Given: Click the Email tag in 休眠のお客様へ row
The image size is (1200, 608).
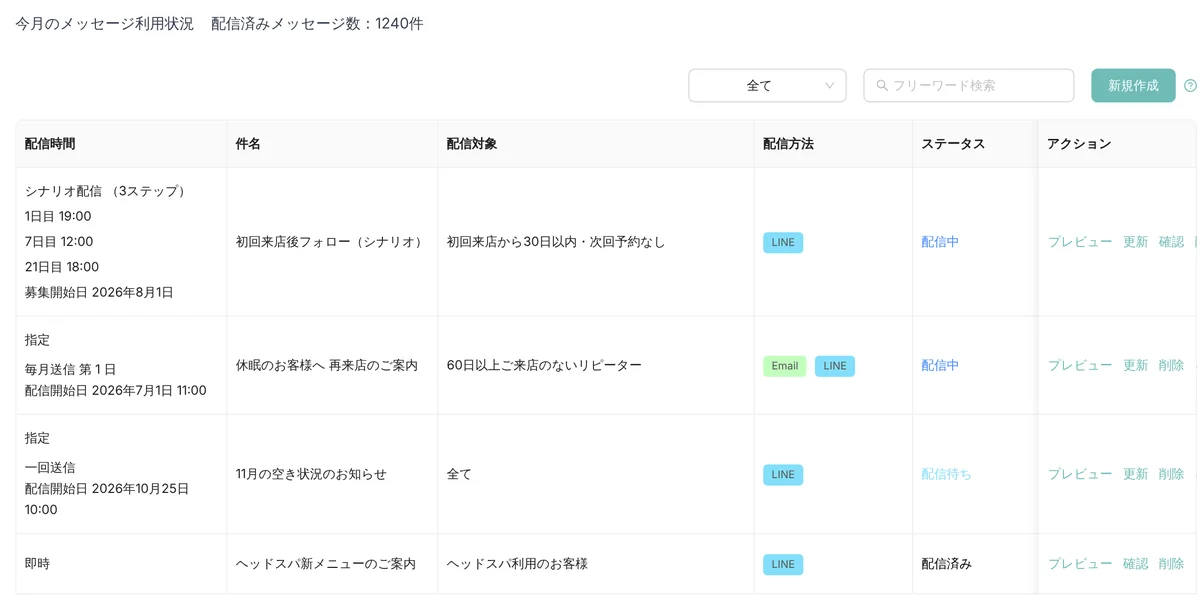Looking at the screenshot, I should point(785,366).
